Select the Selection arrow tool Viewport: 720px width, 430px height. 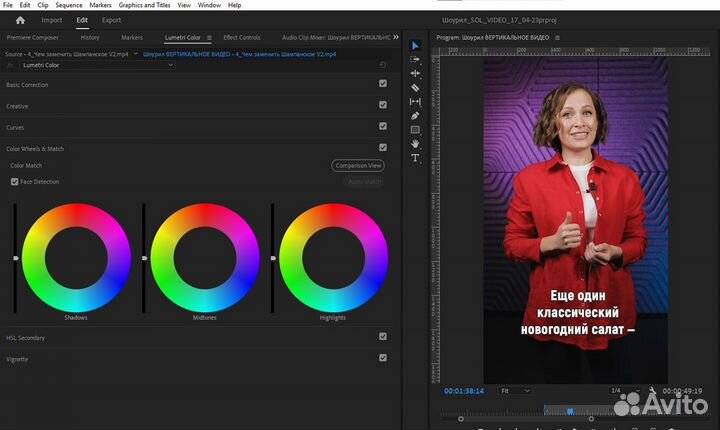[x=415, y=45]
